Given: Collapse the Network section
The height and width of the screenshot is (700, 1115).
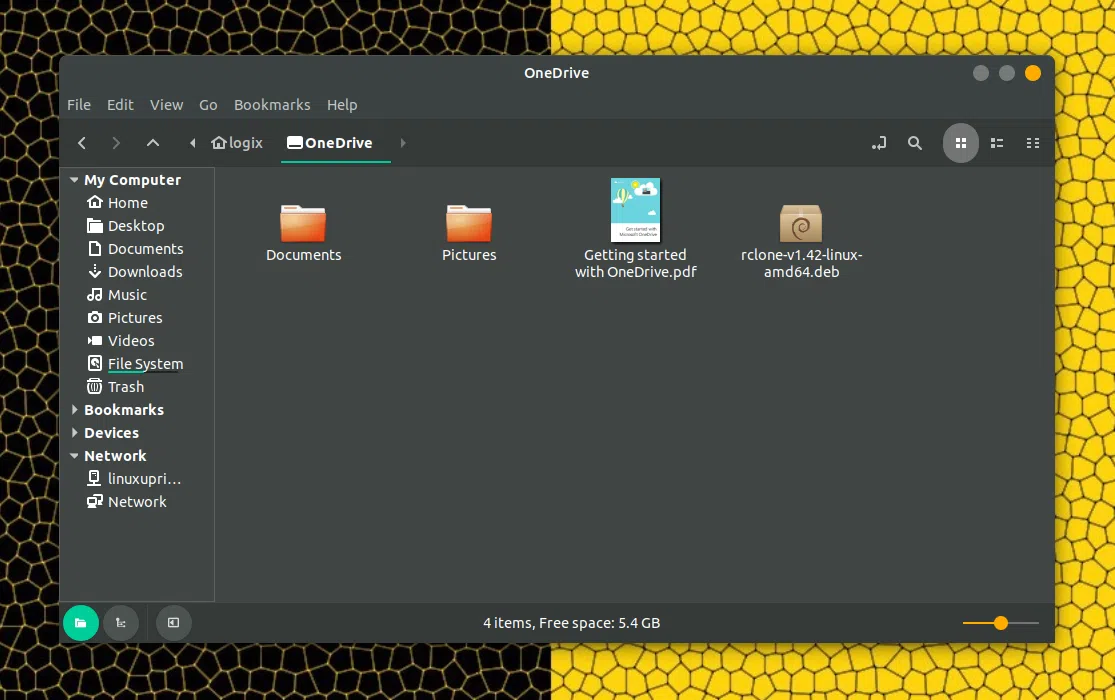Looking at the screenshot, I should (74, 455).
